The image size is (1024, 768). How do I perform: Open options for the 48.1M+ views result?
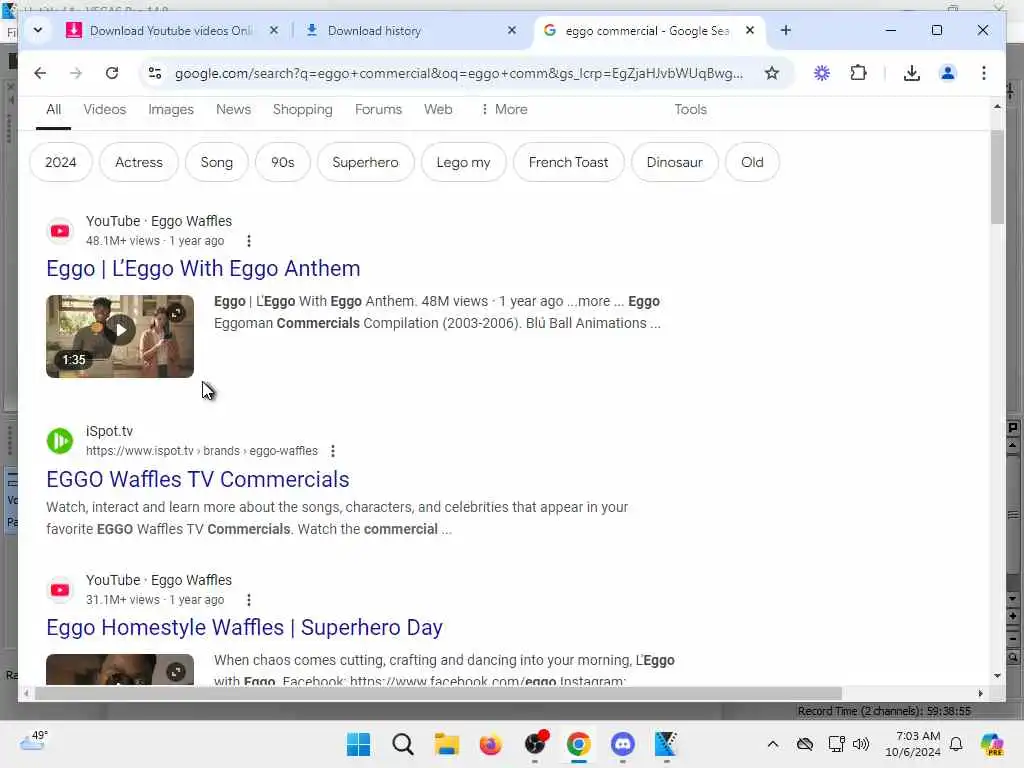249,241
